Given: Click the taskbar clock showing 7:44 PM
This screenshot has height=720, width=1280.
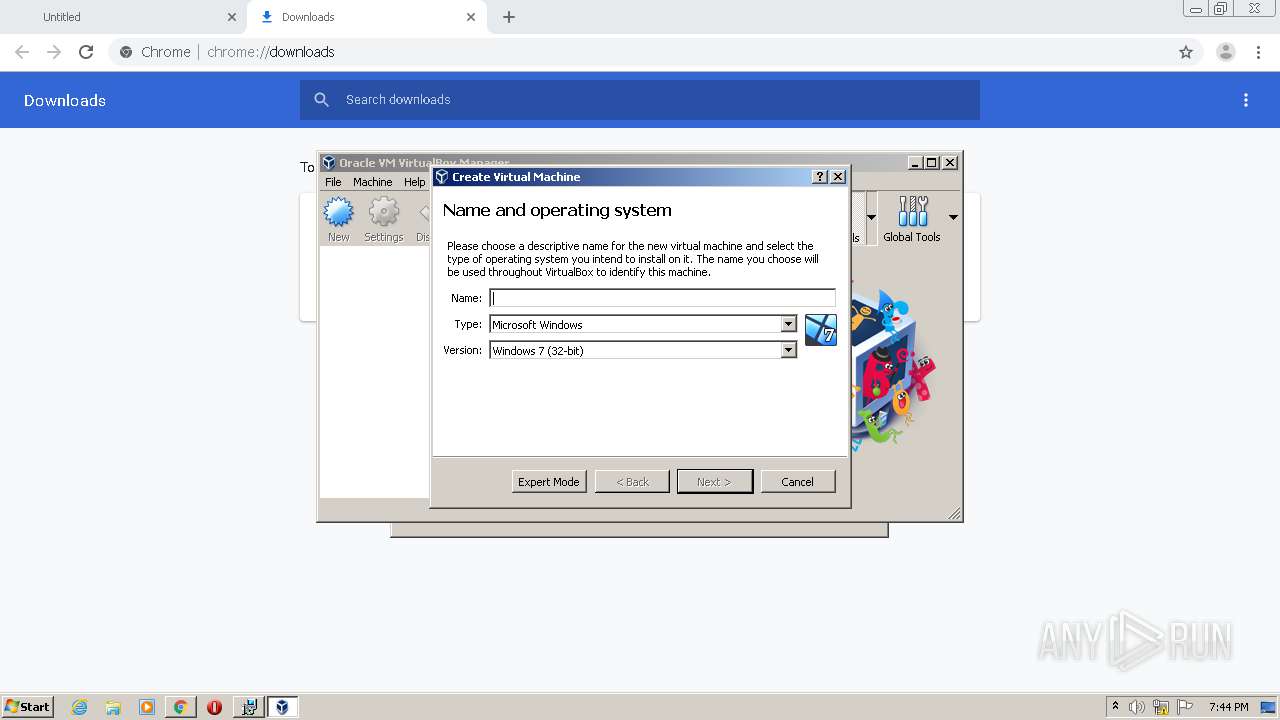Looking at the screenshot, I should 1228,707.
